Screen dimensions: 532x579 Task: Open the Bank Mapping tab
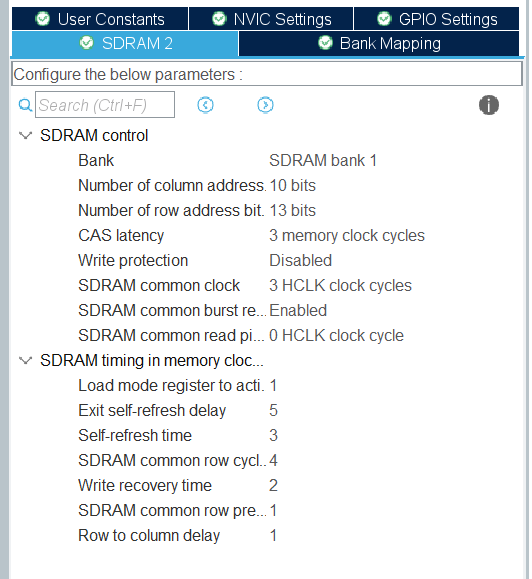coord(379,43)
